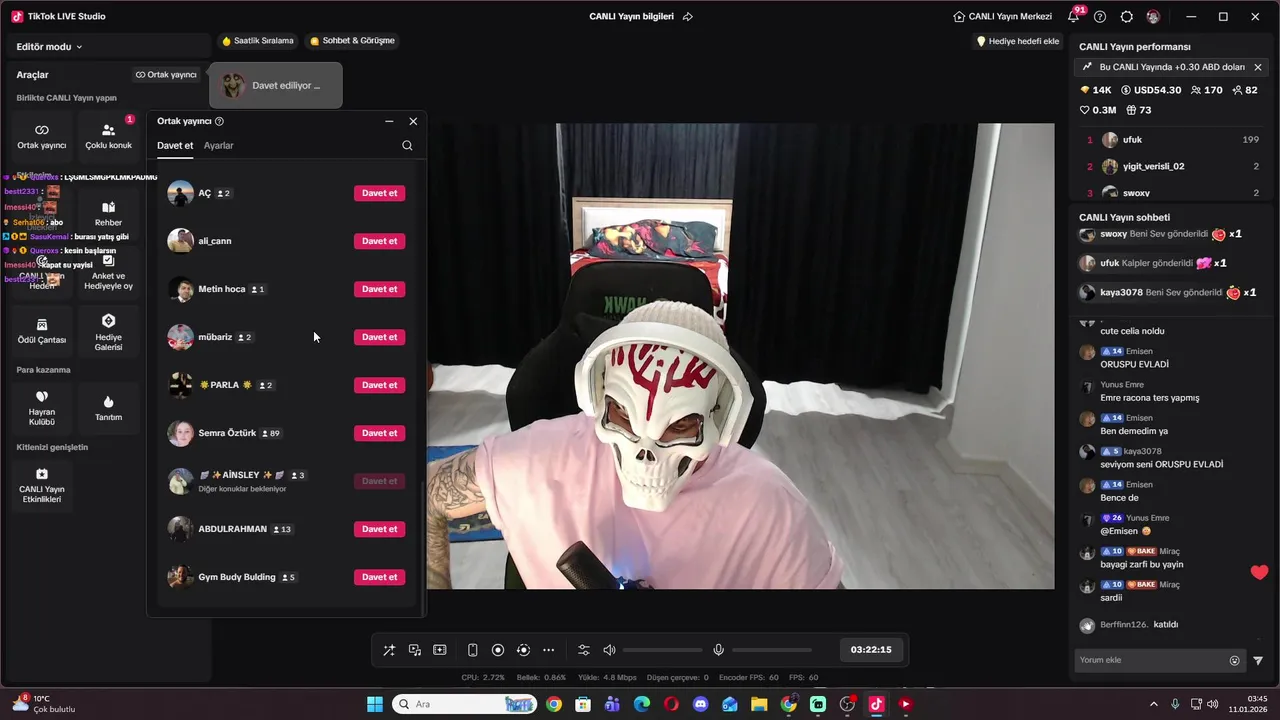Open the audio mixer settings icon
Screen dimensions: 1280x720
click(x=584, y=650)
